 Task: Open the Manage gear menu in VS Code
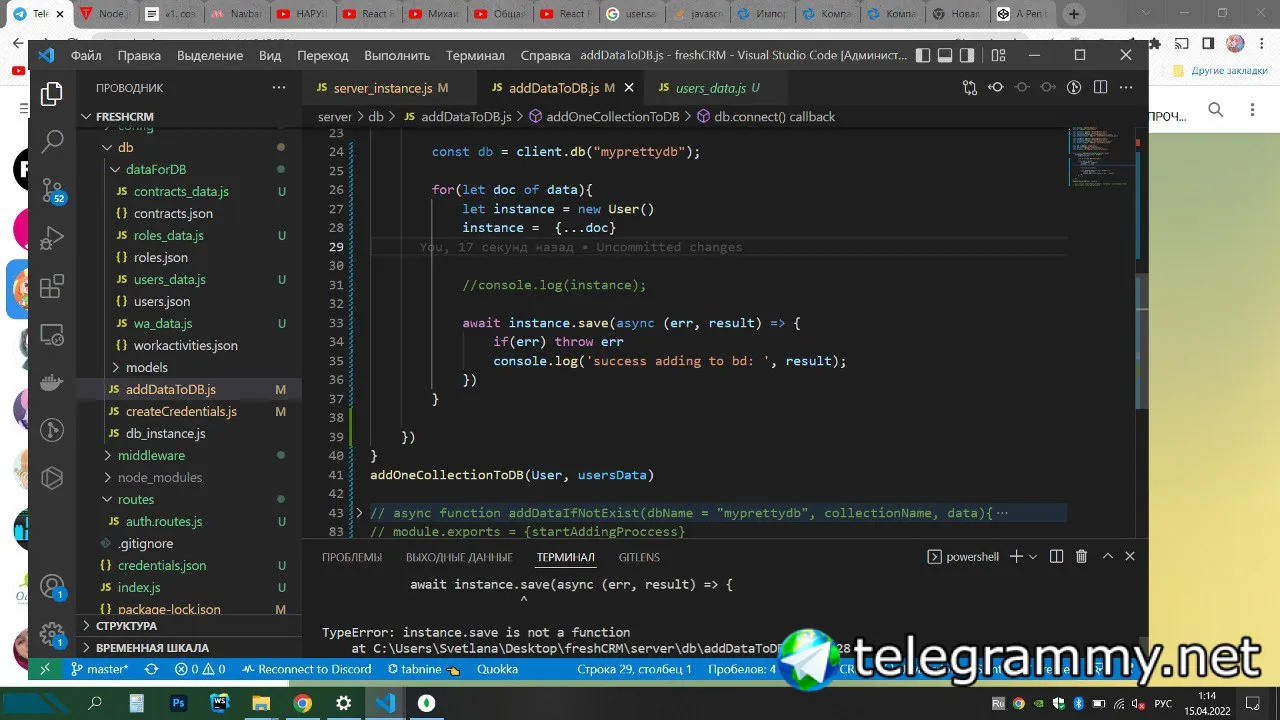click(x=52, y=635)
